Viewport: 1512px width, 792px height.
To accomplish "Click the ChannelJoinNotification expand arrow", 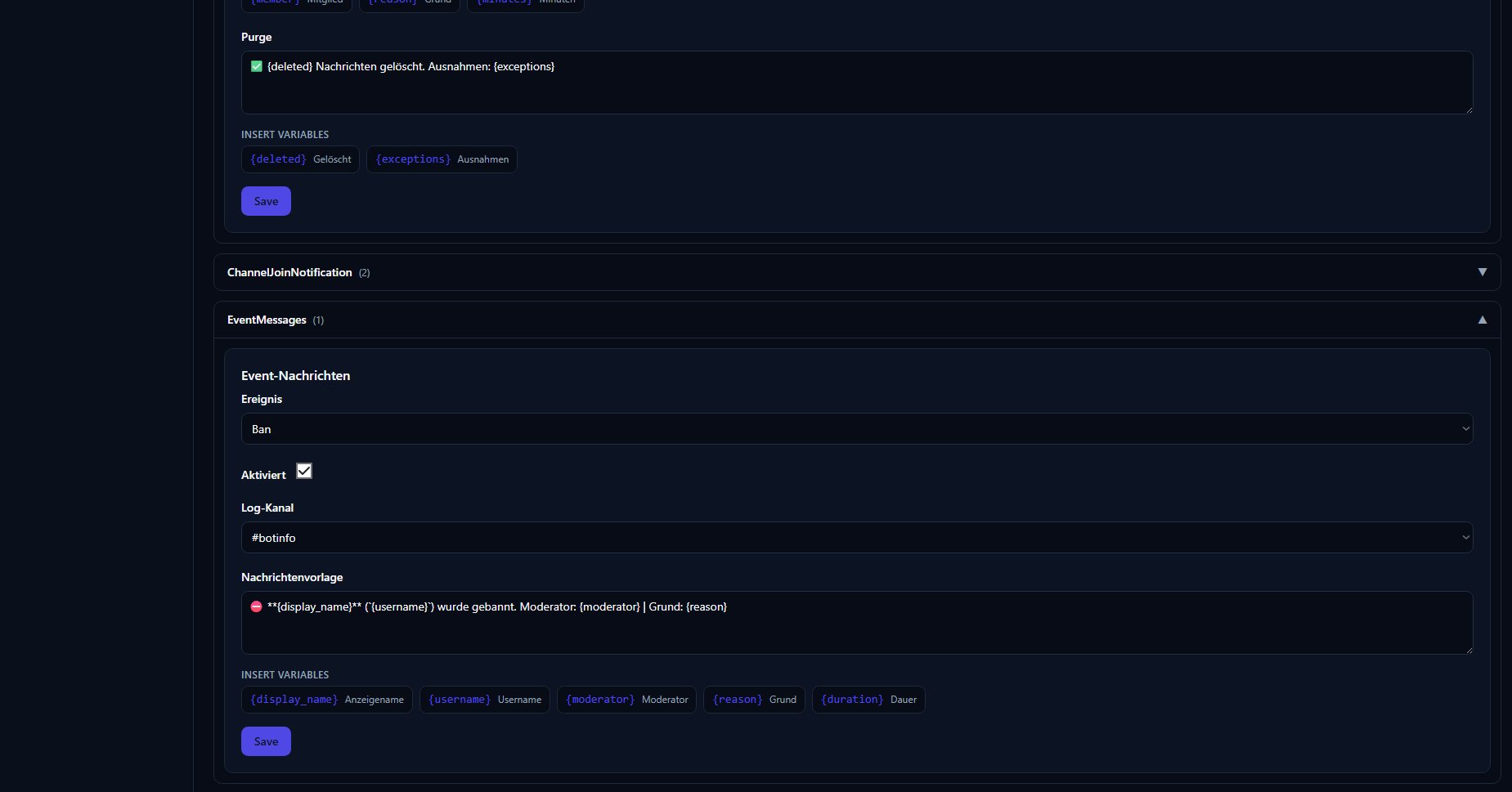I will pyautogui.click(x=1483, y=272).
